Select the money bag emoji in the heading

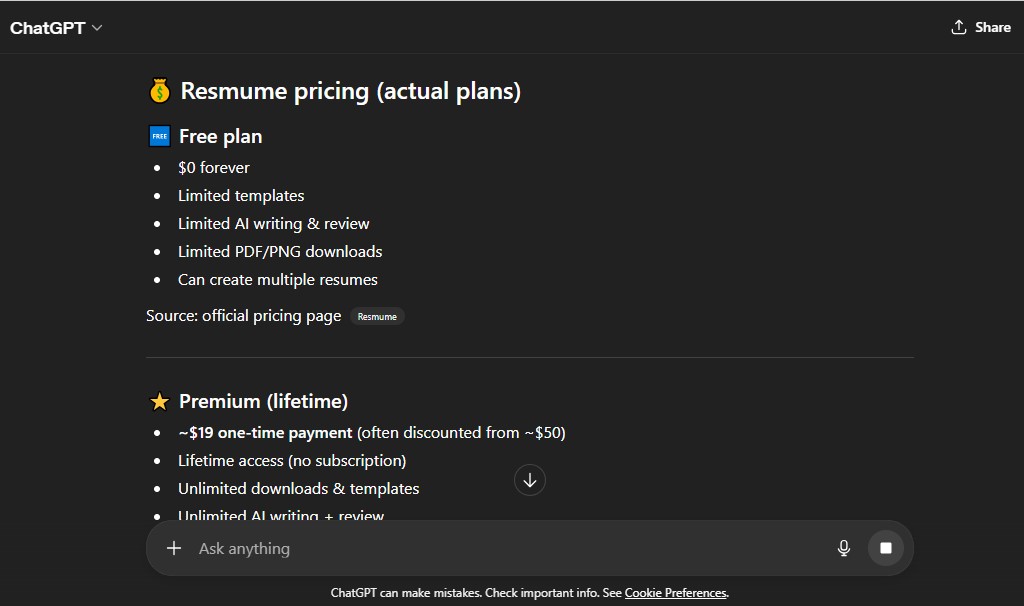pos(158,90)
